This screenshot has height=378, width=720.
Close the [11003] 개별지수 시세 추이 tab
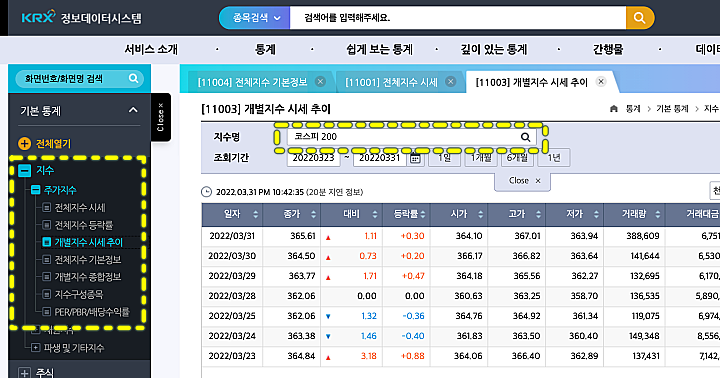pyautogui.click(x=601, y=82)
